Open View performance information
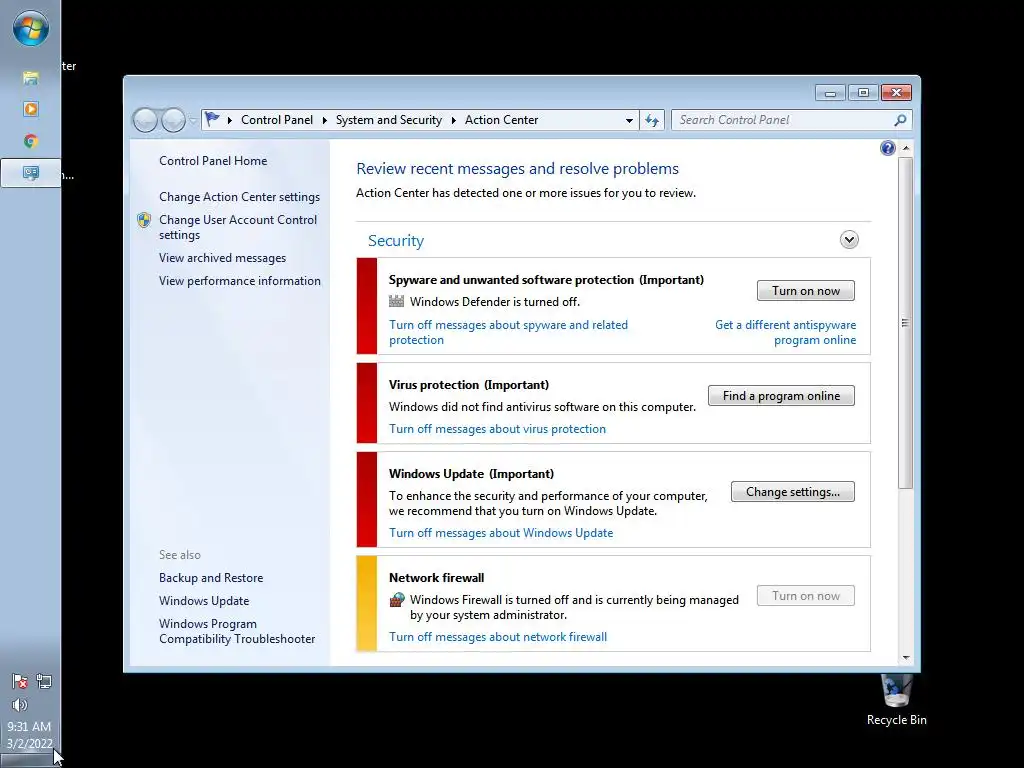Viewport: 1024px width, 768px height. [240, 281]
